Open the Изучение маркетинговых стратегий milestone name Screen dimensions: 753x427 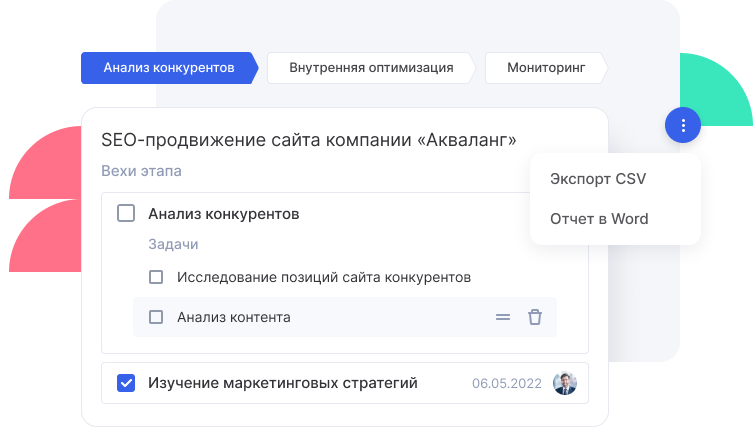point(282,383)
